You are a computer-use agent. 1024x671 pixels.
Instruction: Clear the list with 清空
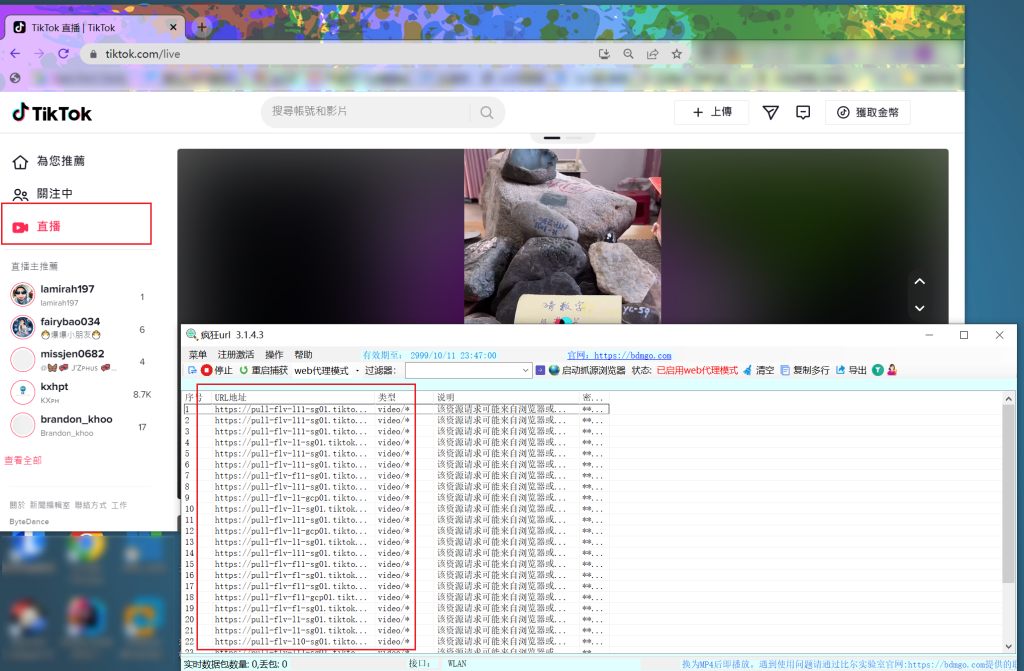759,370
